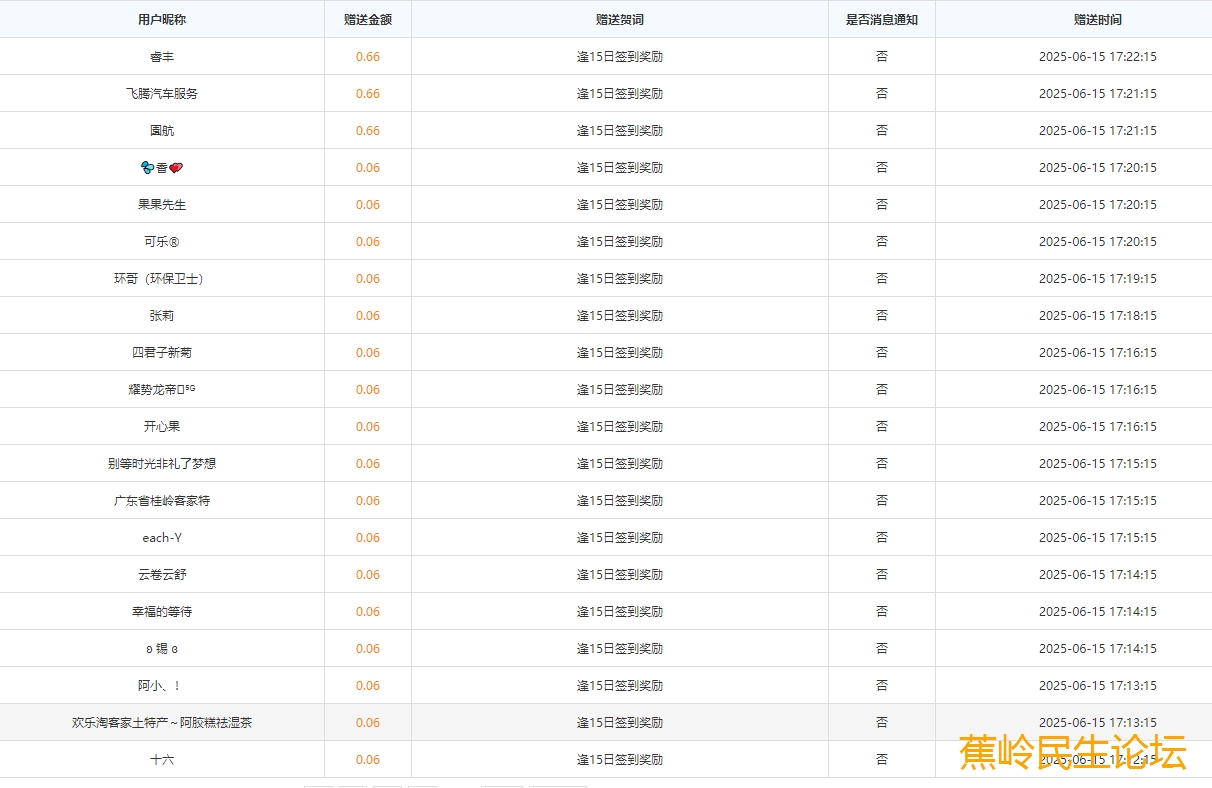This screenshot has height=788, width=1212.
Task: Click the nickname each-Y
Action: [x=162, y=538]
